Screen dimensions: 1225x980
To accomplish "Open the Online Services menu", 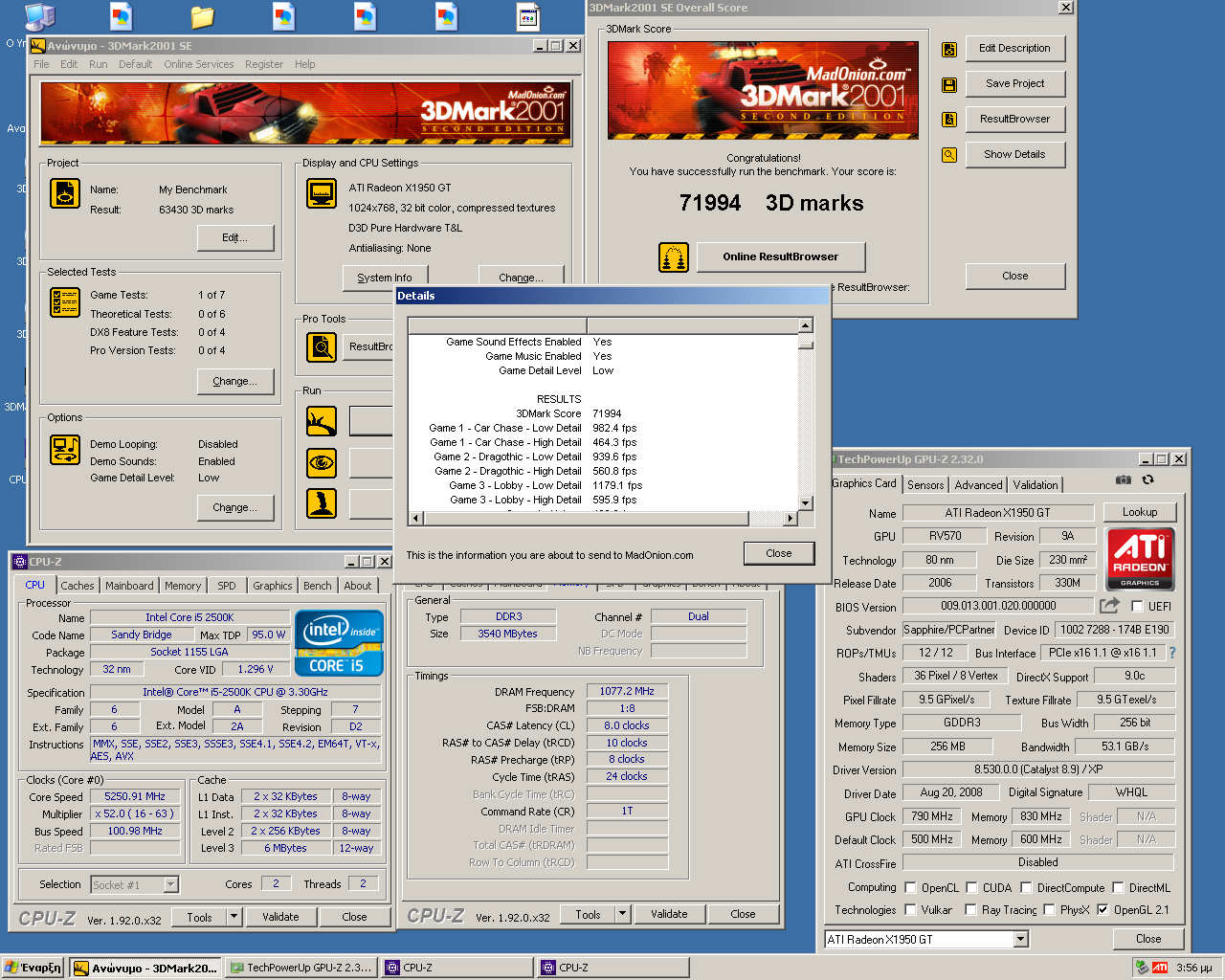I will [198, 64].
